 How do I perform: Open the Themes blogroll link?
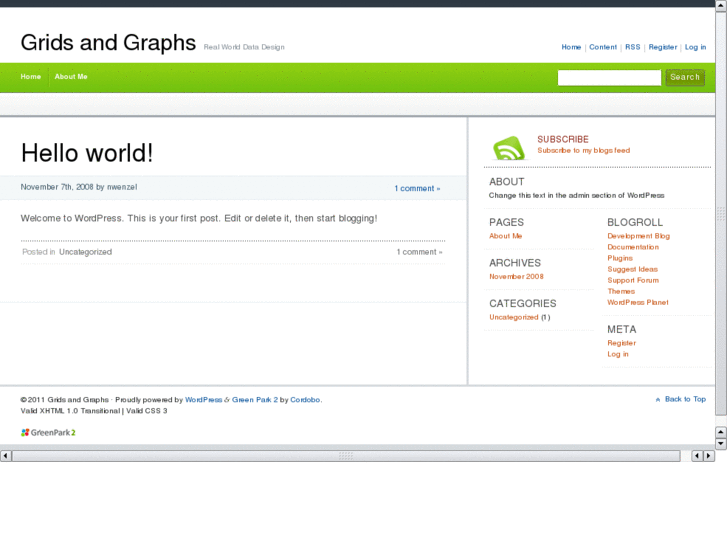[621, 291]
